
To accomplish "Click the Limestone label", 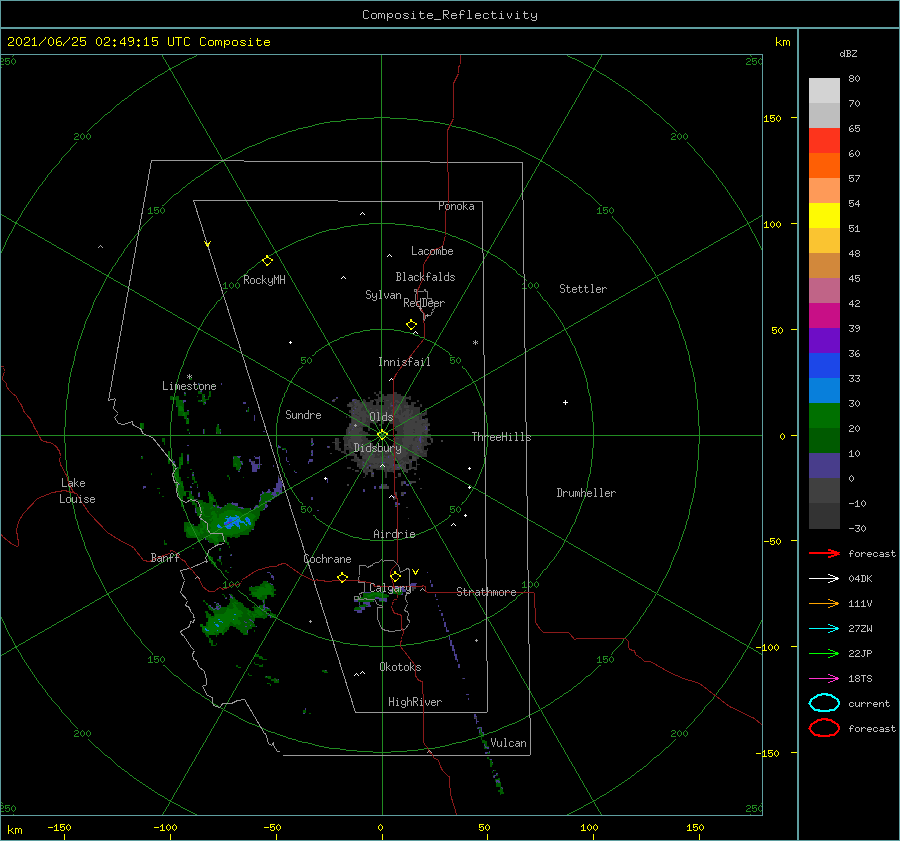I will (189, 386).
